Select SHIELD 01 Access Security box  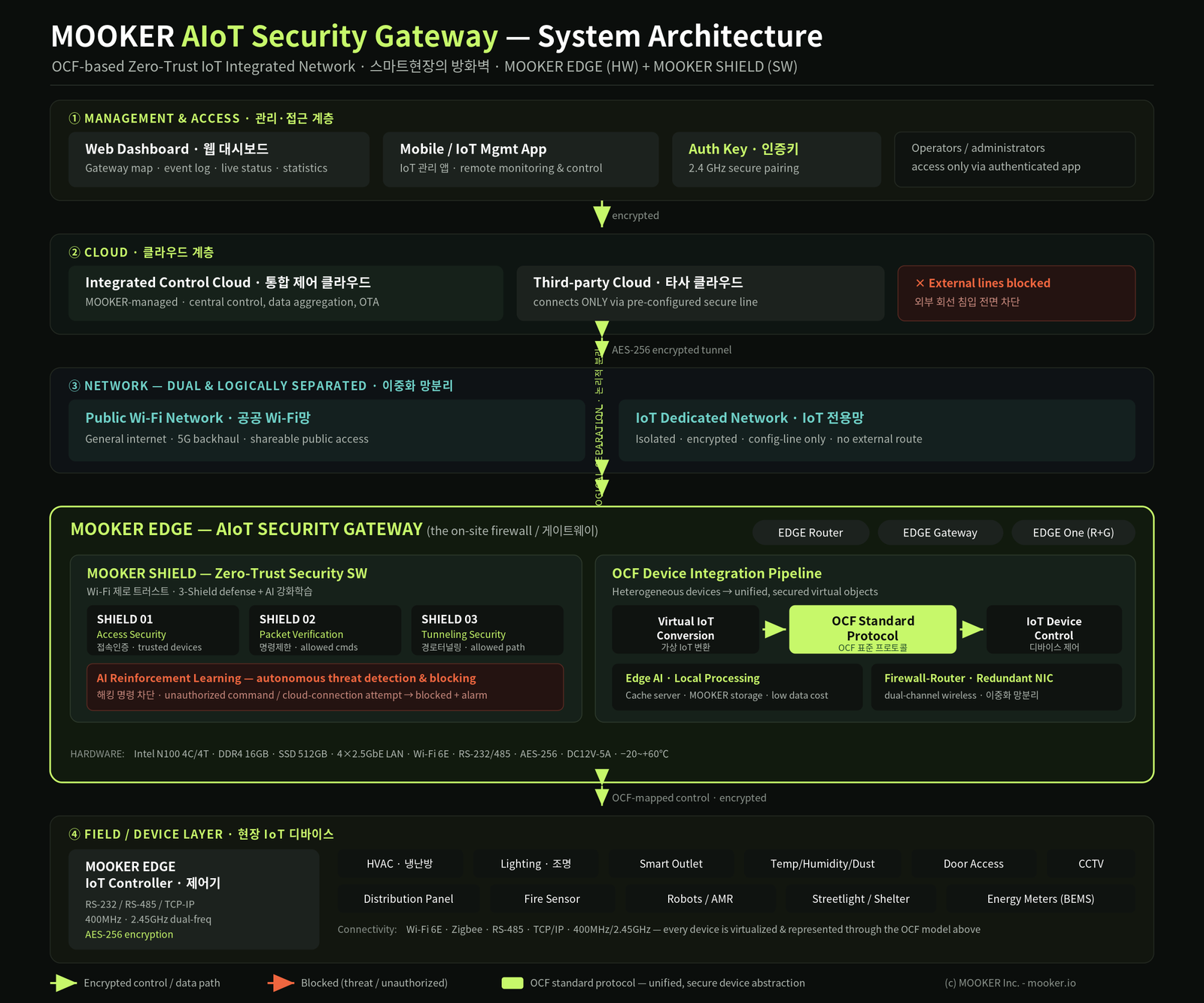coord(163,631)
